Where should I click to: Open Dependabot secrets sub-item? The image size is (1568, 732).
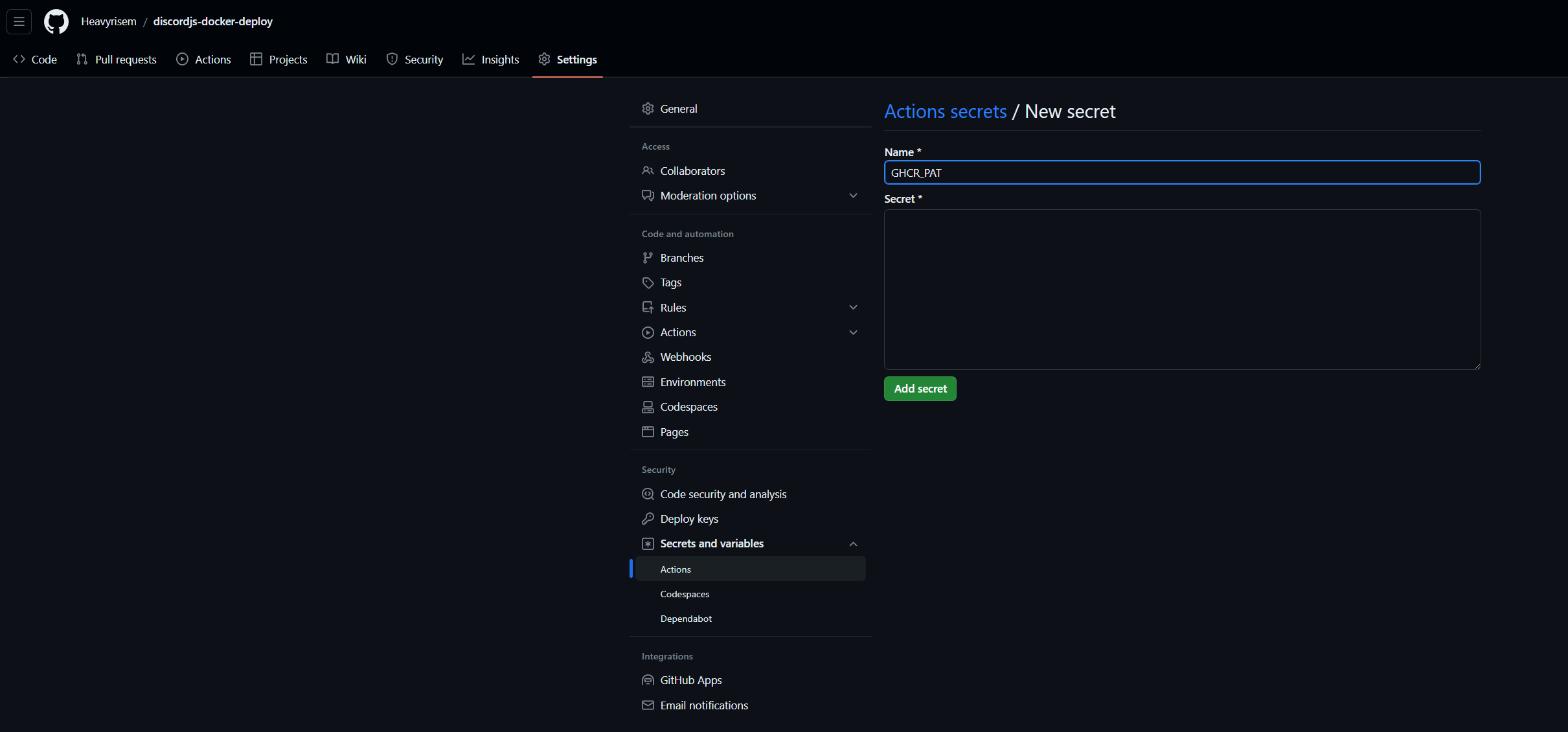686,619
